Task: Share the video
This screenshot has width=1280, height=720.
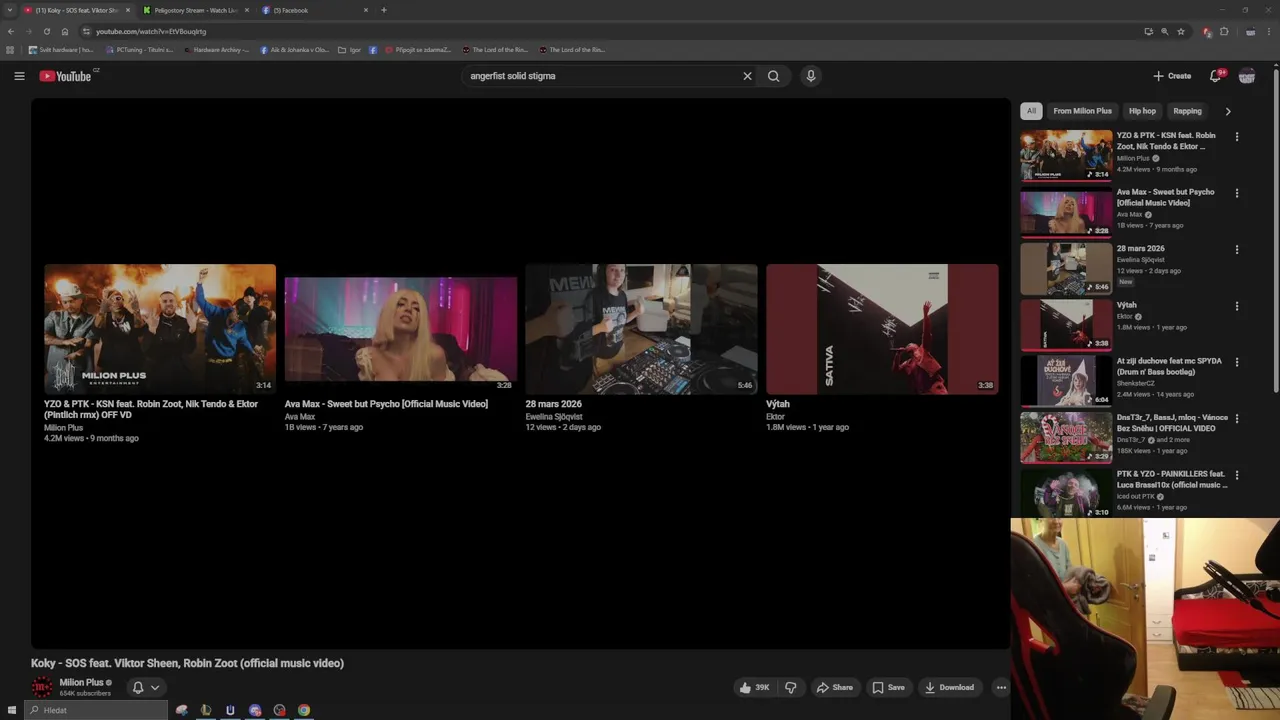Action: point(835,687)
